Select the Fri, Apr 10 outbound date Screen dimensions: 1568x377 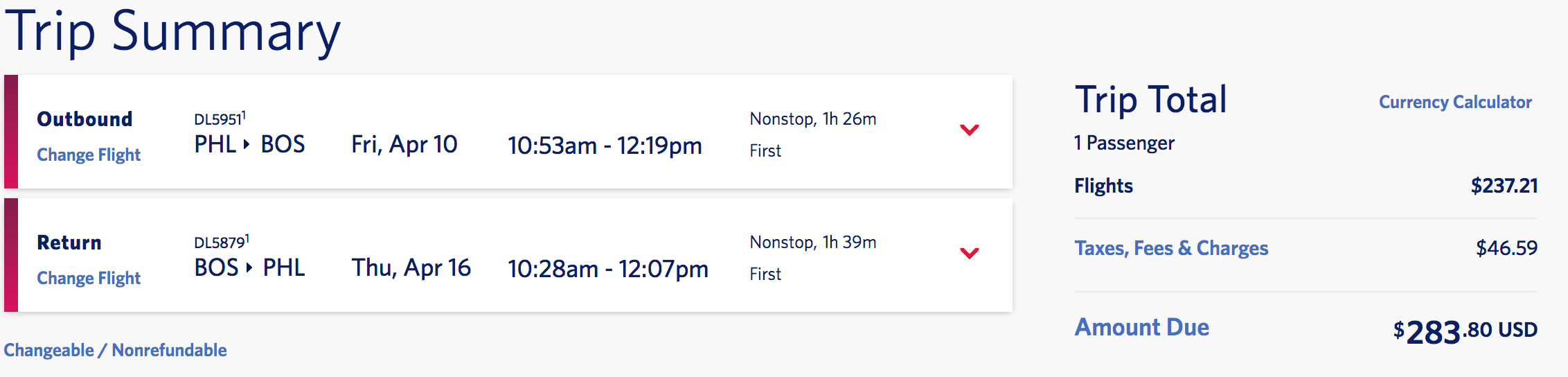pos(404,144)
